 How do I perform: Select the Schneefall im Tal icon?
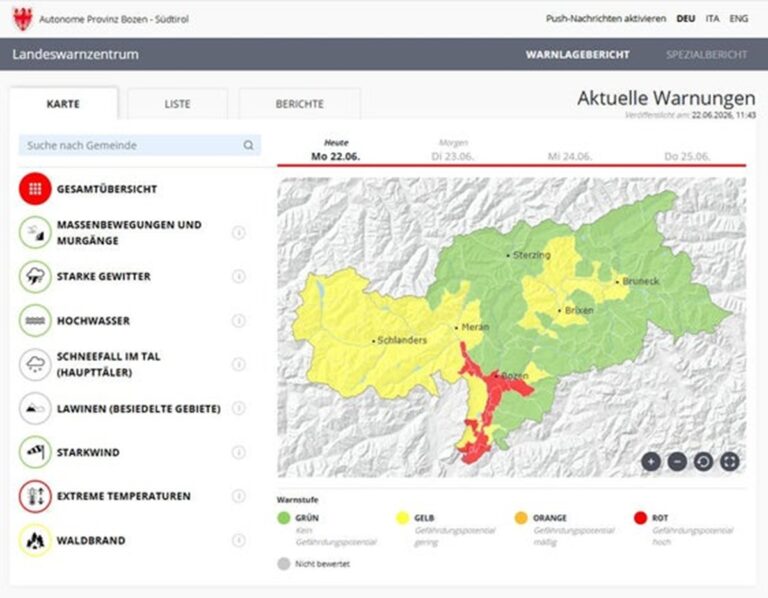tap(35, 364)
